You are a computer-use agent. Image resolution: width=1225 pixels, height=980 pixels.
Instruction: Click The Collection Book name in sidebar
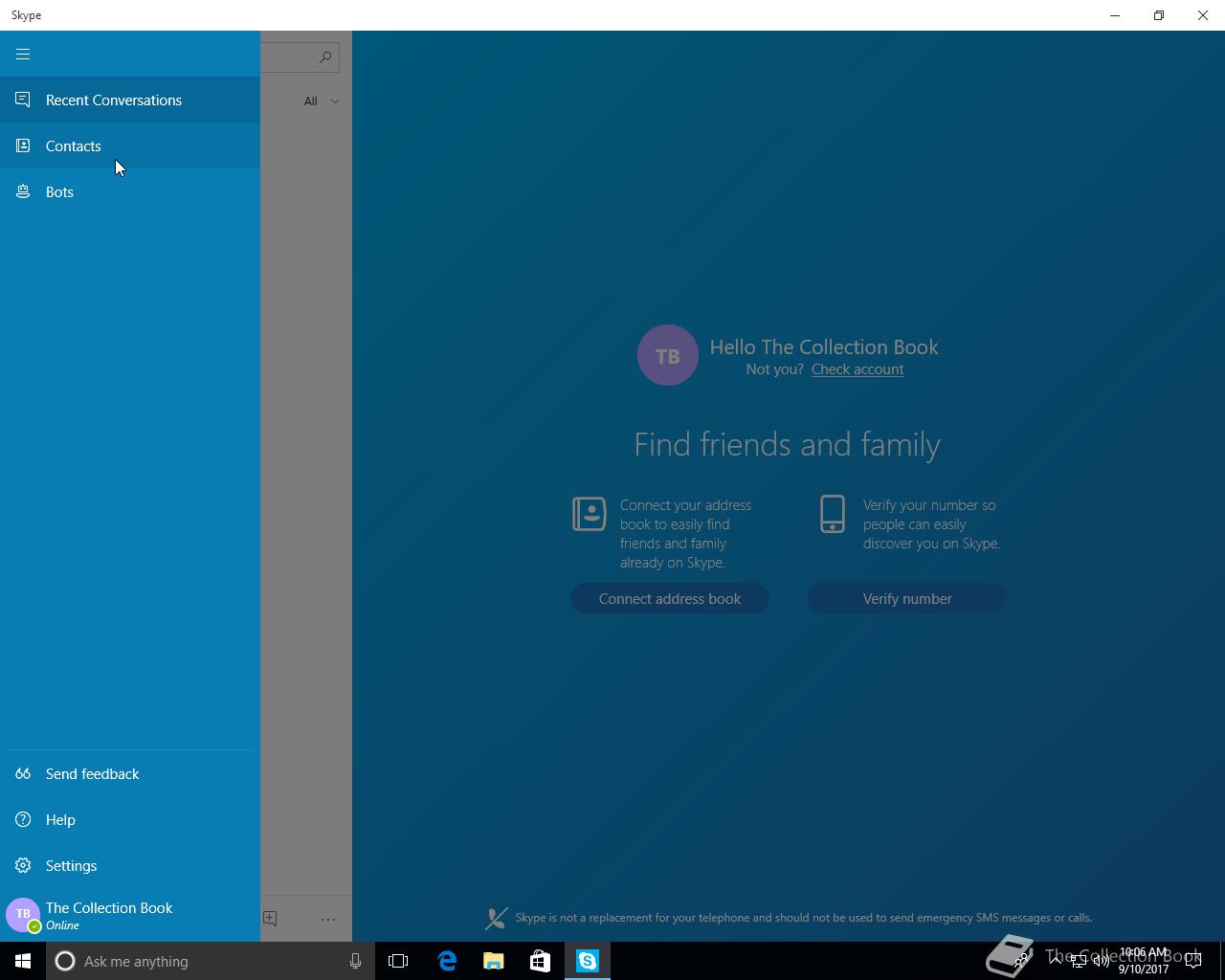point(109,907)
